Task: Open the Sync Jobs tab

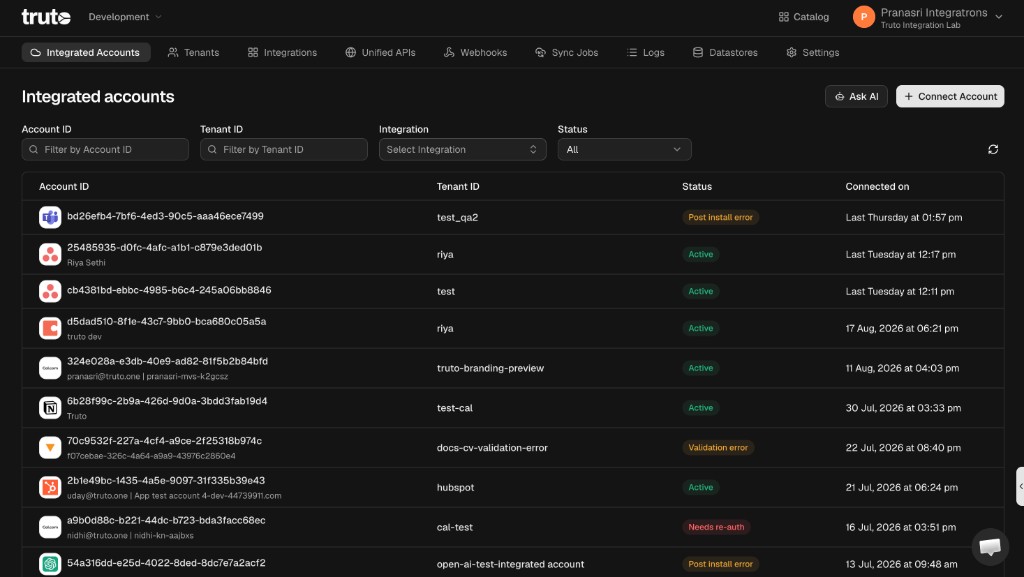Action: [x=566, y=52]
